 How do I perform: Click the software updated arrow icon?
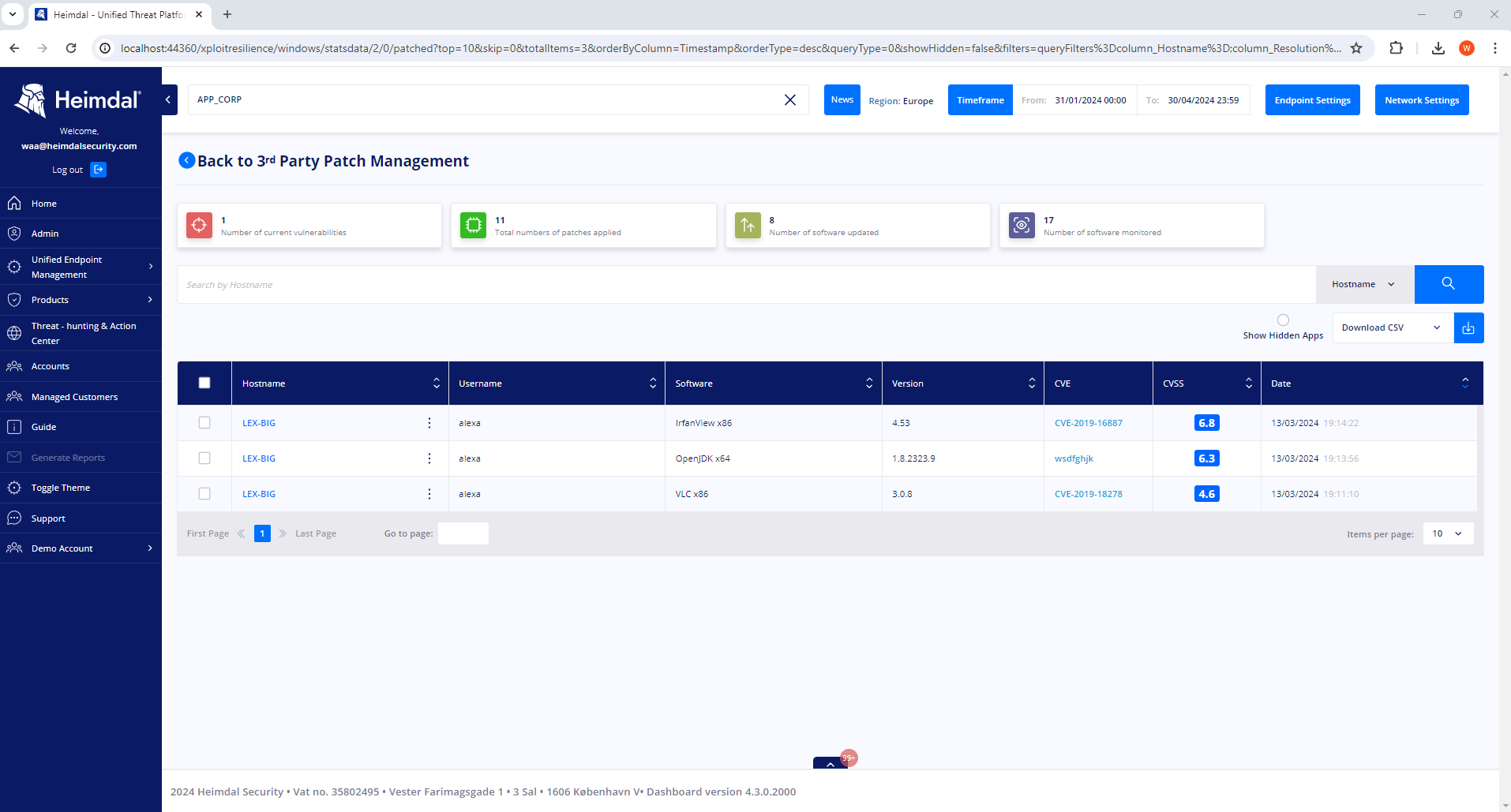click(748, 225)
